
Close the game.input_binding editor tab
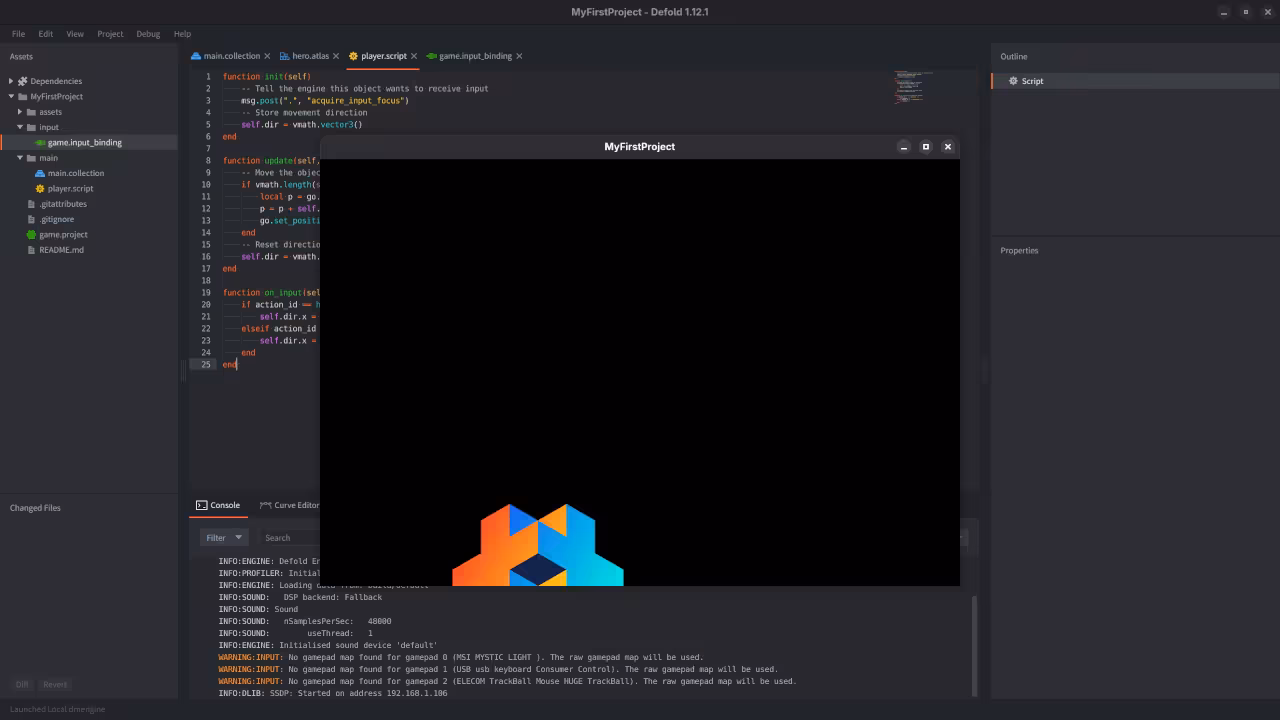pos(519,56)
